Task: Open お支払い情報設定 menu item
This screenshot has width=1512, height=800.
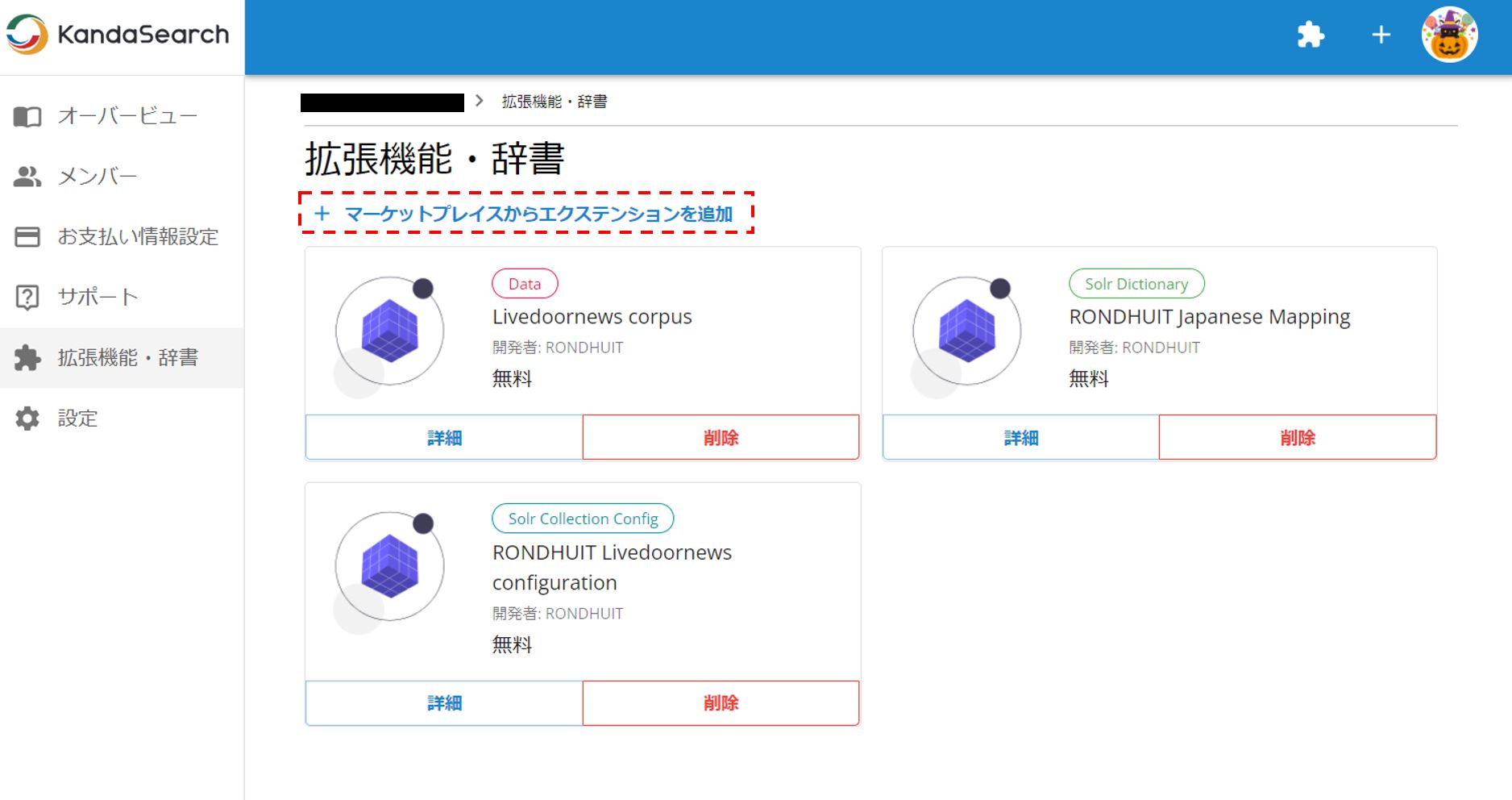Action: coord(122,237)
